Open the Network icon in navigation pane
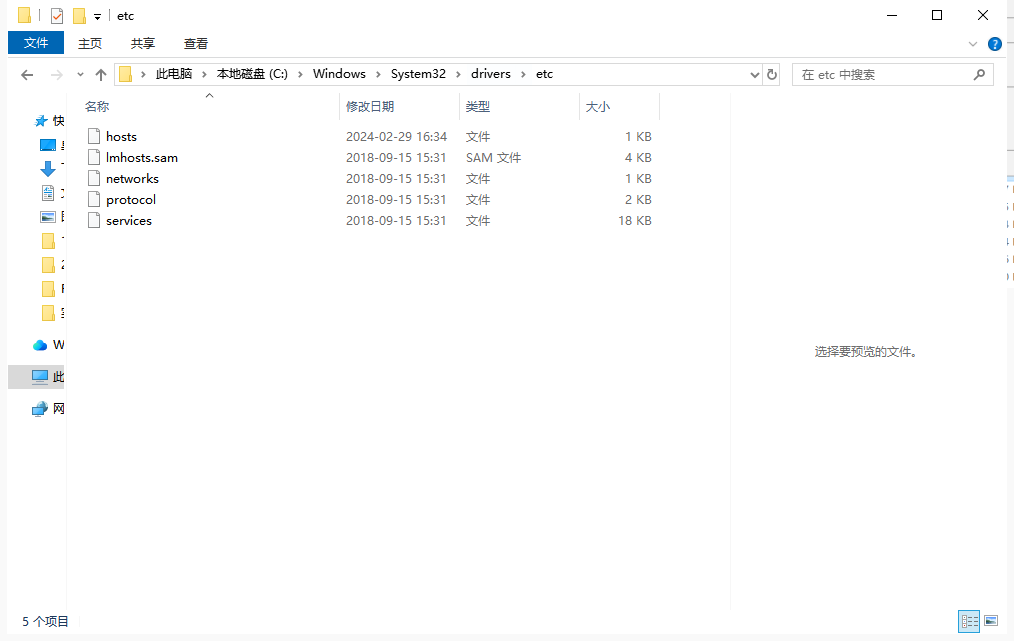 coord(40,409)
